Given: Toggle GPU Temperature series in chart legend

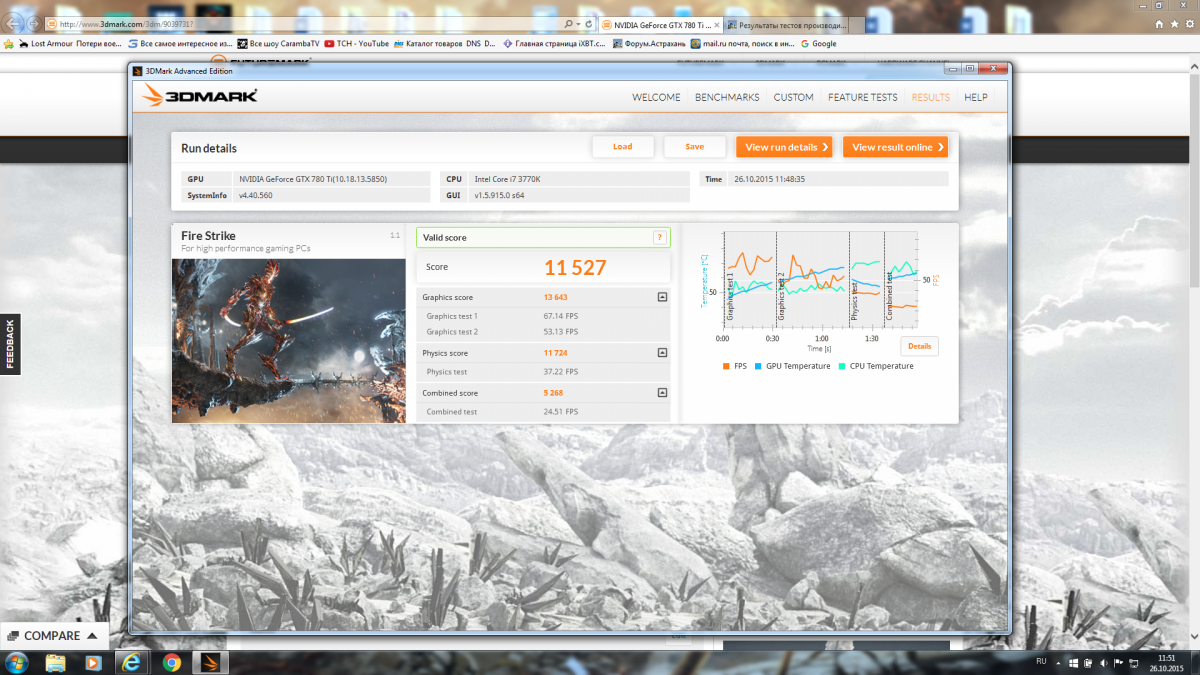Looking at the screenshot, I should coord(792,366).
